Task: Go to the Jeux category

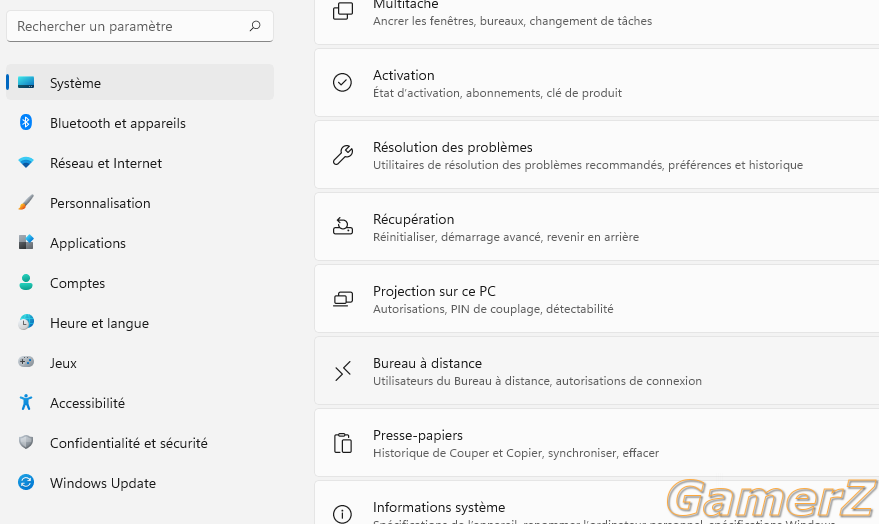Action: click(140, 363)
